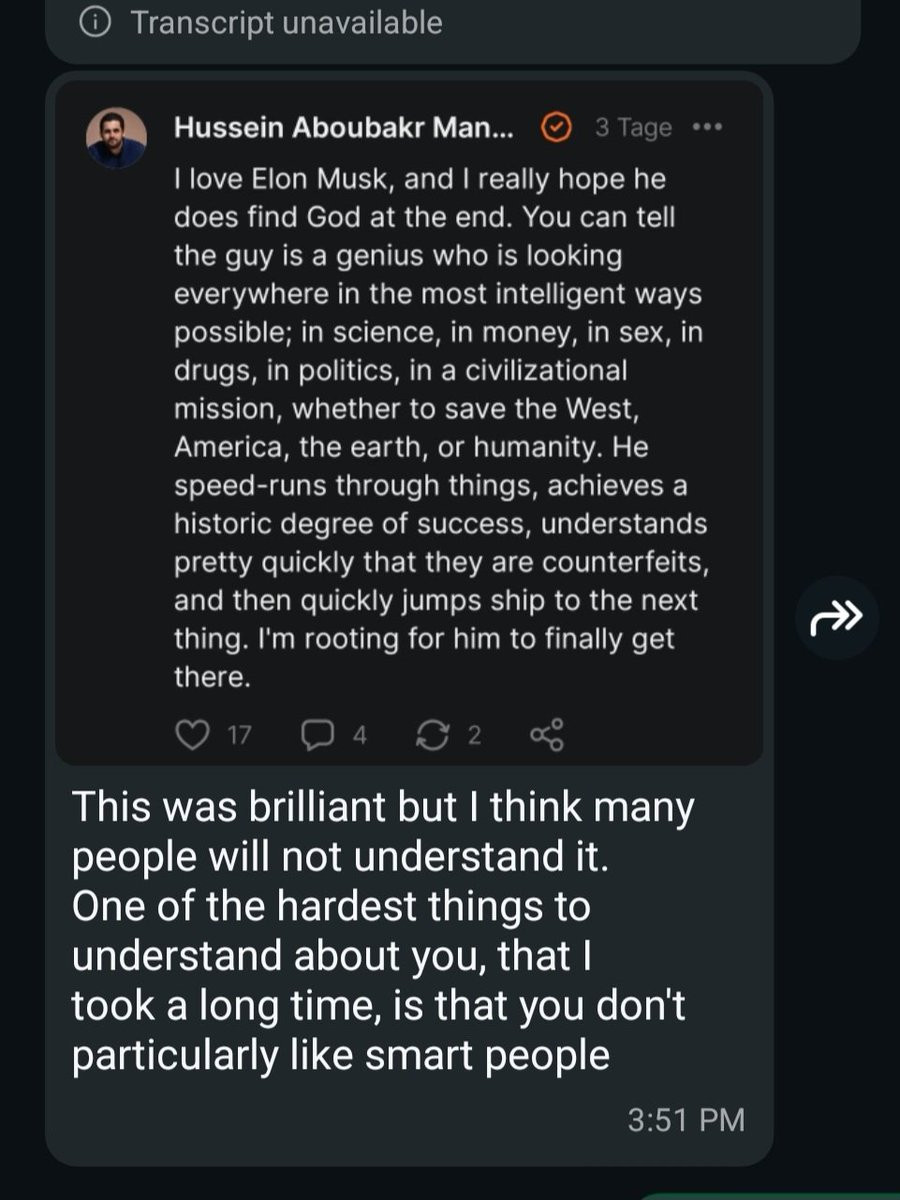This screenshot has height=1200, width=900.
Task: Open Hussein Aboubakr's profile picture
Action: pos(116,137)
